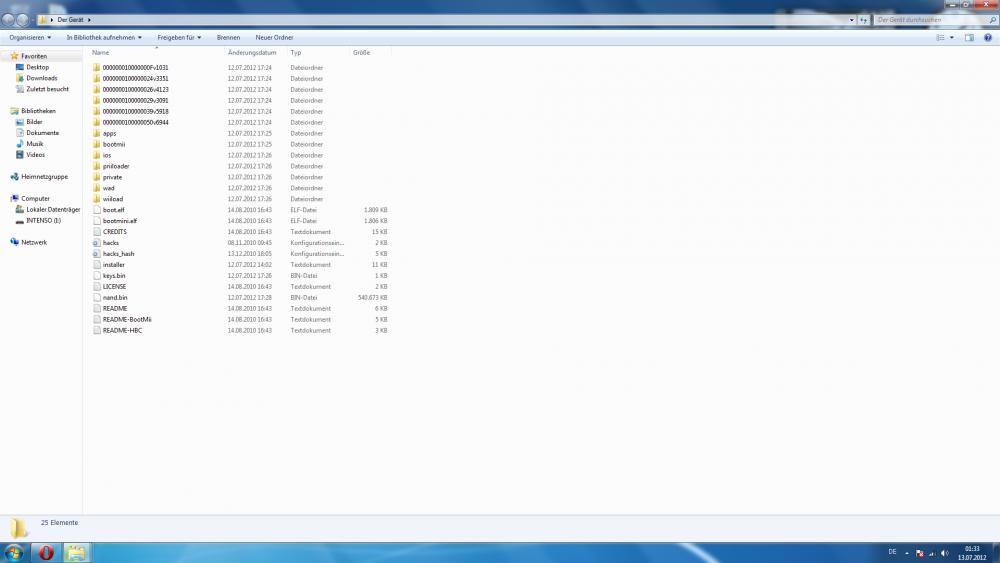This screenshot has height=563, width=1000.
Task: Expand the 'In Bibliothek aufnehmen' dropdown
Action: coord(104,37)
